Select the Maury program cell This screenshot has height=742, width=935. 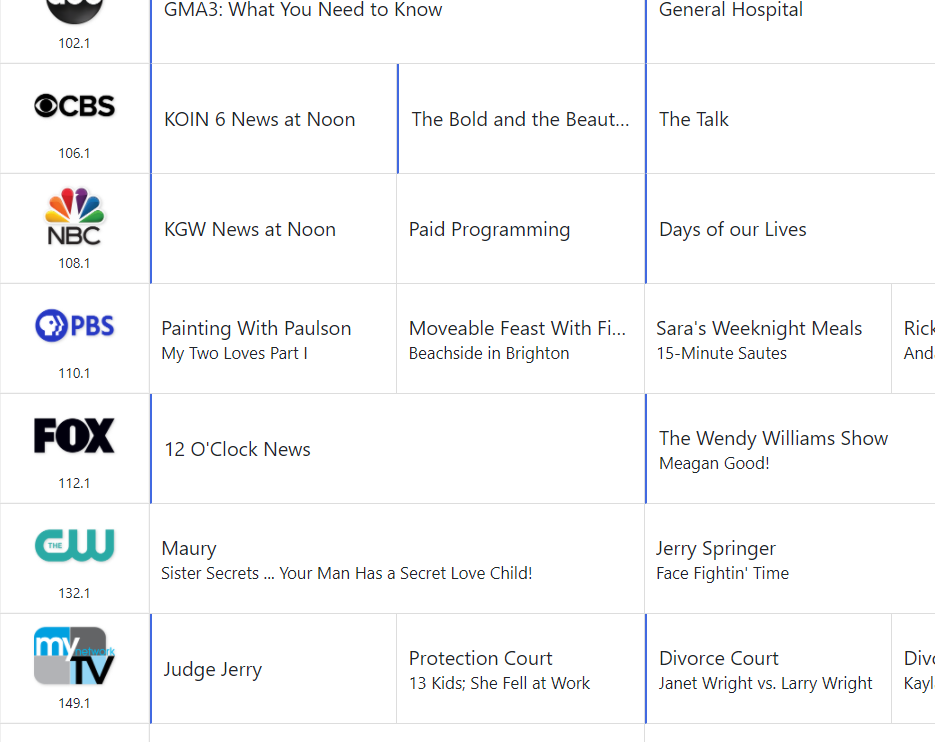(346, 559)
